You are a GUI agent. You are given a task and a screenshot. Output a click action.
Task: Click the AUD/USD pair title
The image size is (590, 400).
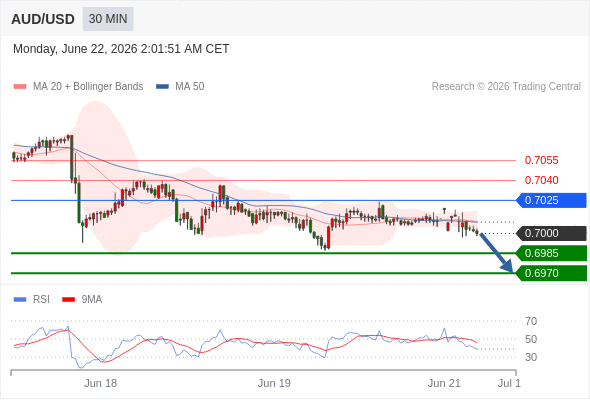click(x=43, y=19)
